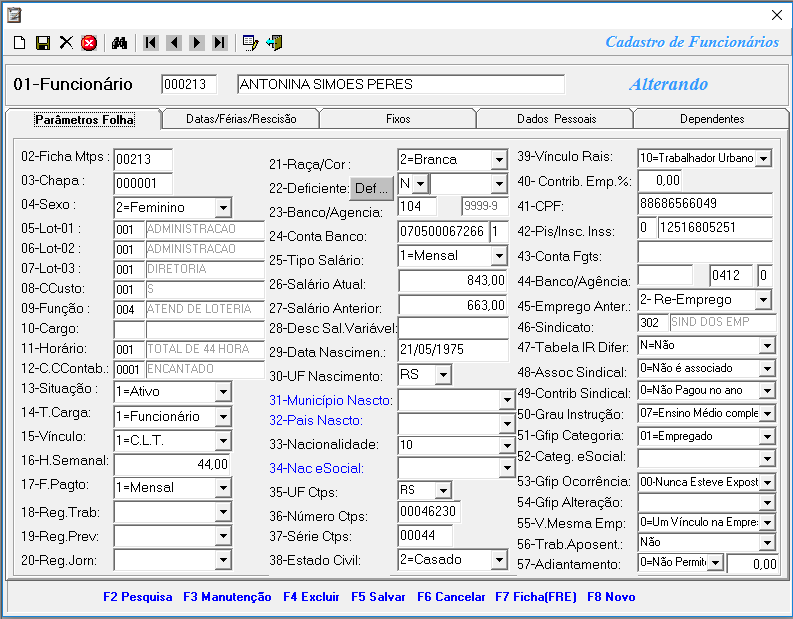Expand the 13-Situação combo box
793x619 pixels.
coord(222,391)
